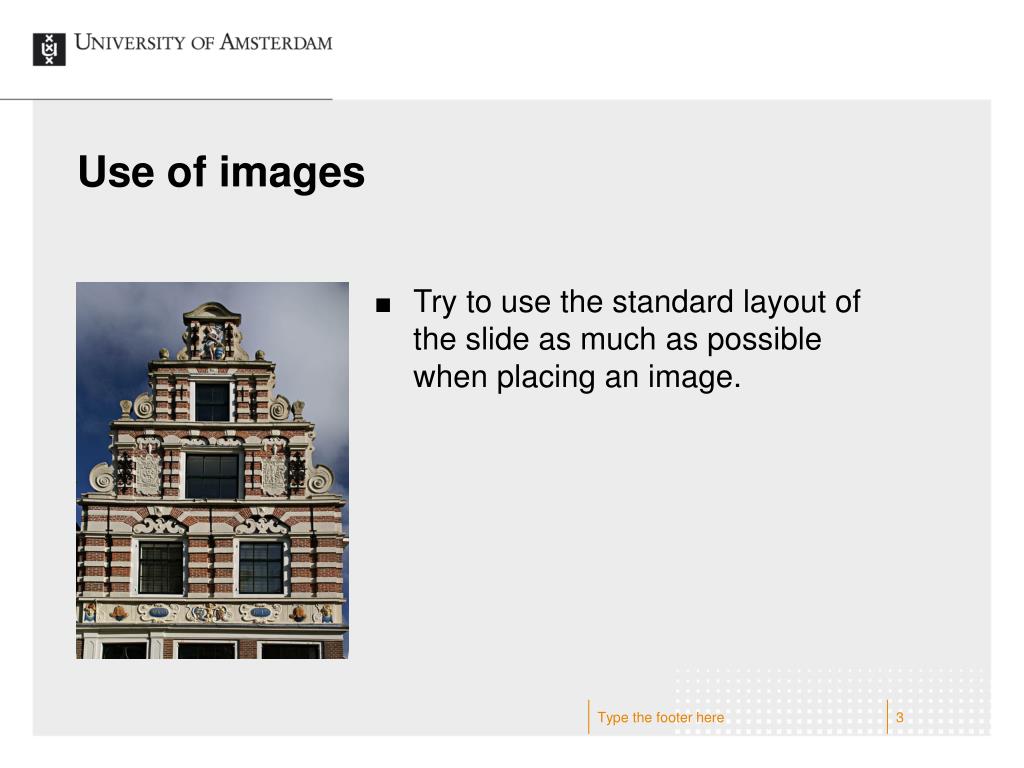Click the University of Amsterdam crest logo
Image resolution: width=1024 pixels, height=768 pixels.
(49, 50)
